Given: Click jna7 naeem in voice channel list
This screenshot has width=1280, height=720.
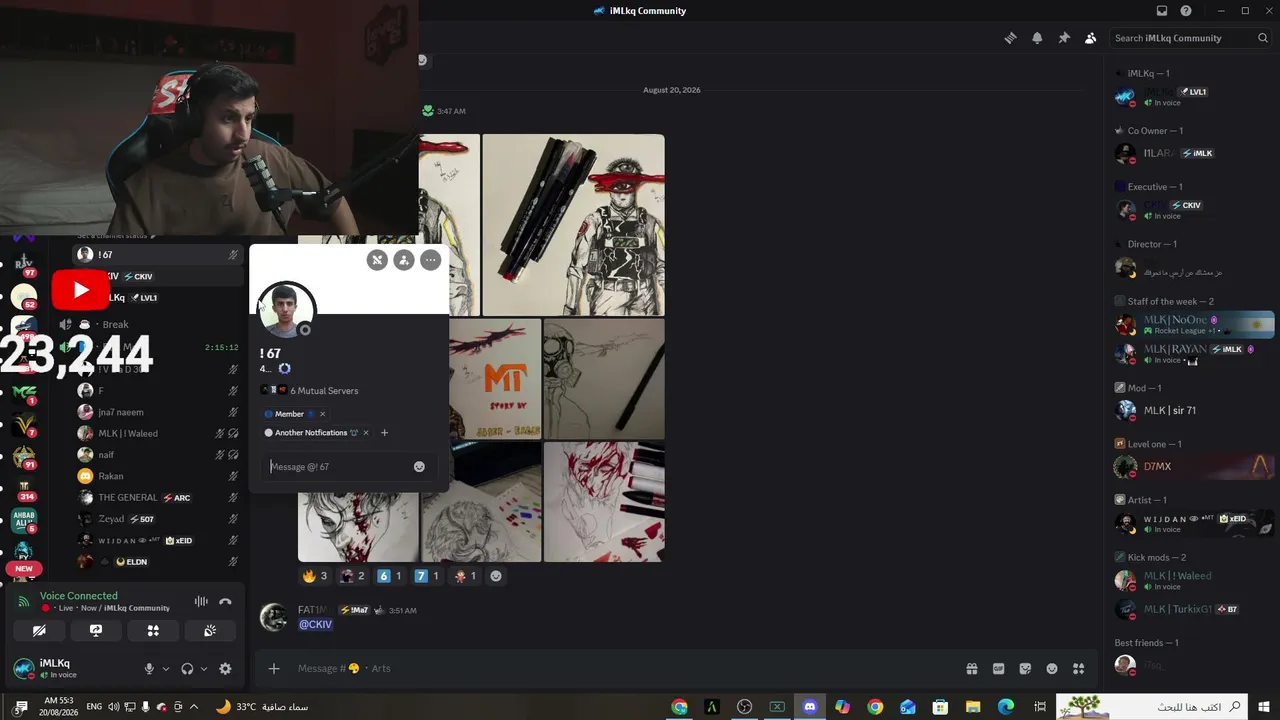Looking at the screenshot, I should tap(159, 412).
